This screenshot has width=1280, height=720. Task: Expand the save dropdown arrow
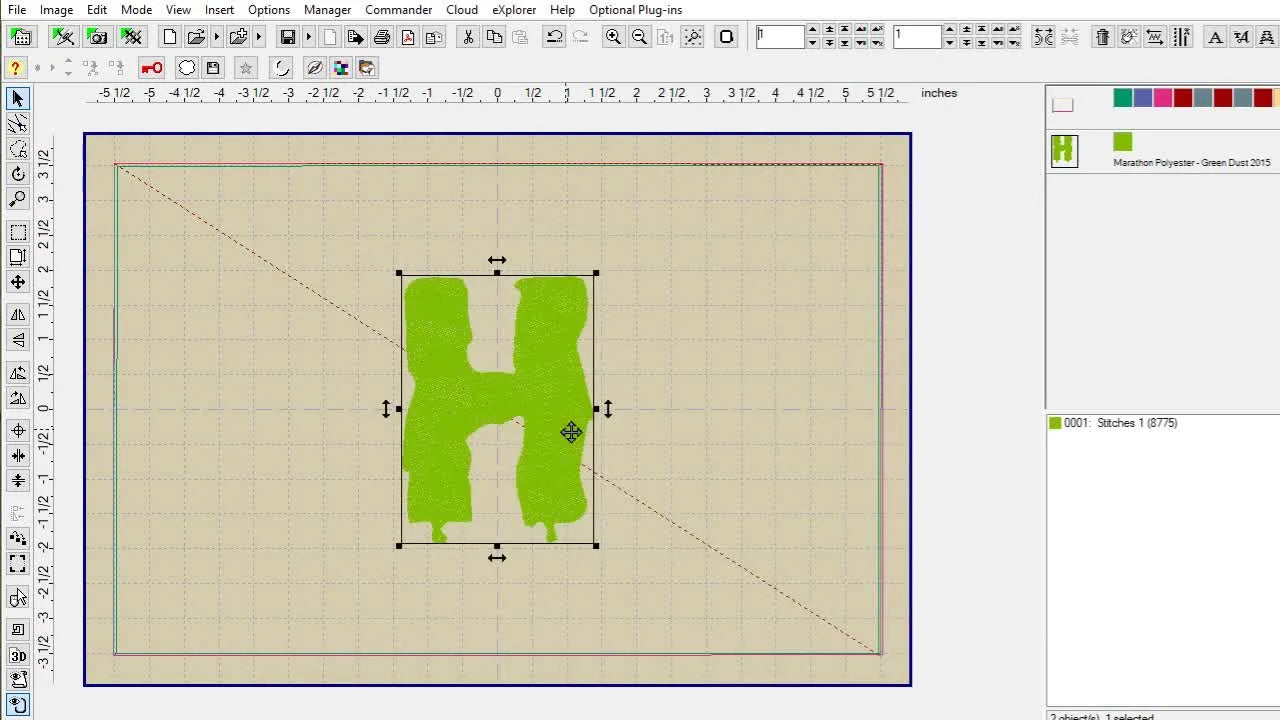point(308,37)
